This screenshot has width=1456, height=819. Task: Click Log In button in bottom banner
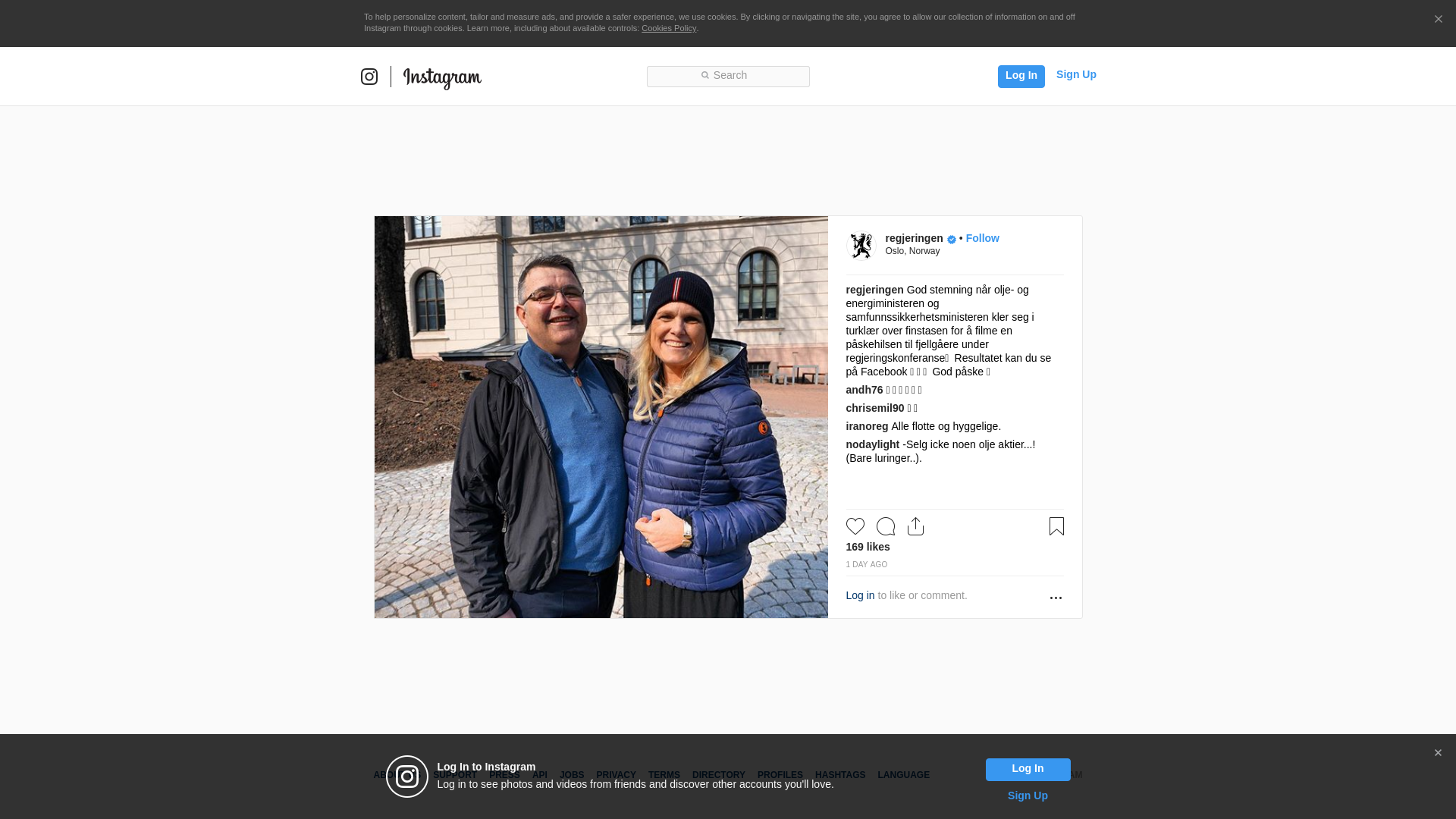click(x=1028, y=769)
